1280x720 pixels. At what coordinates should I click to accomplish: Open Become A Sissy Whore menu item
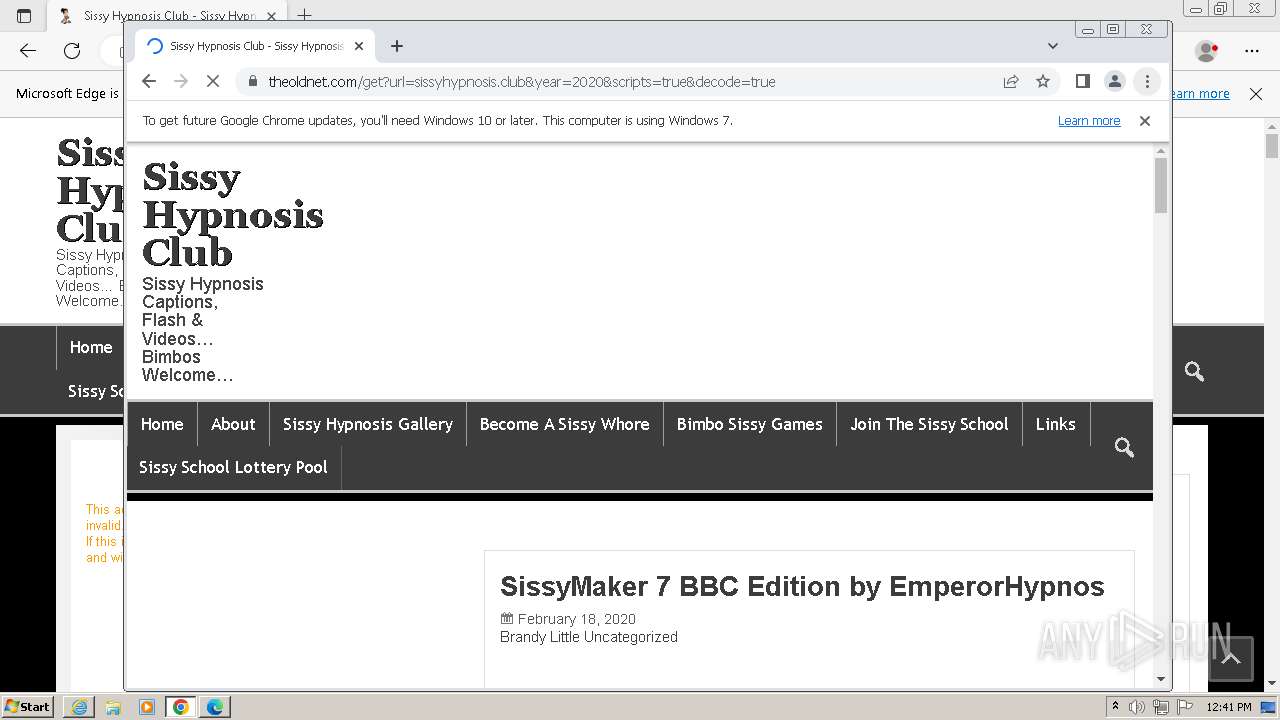coord(565,424)
